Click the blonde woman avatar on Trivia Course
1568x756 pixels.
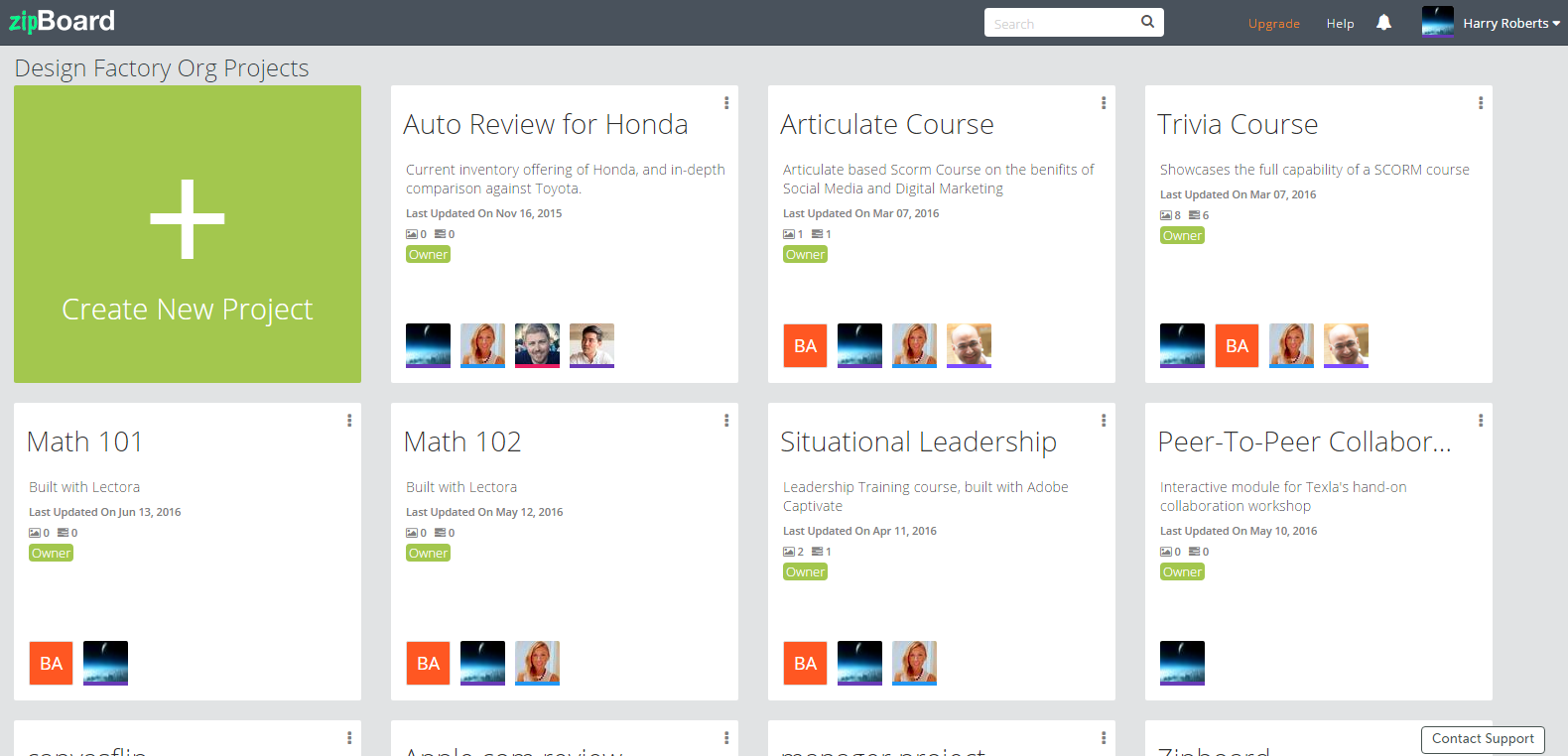coord(1291,345)
